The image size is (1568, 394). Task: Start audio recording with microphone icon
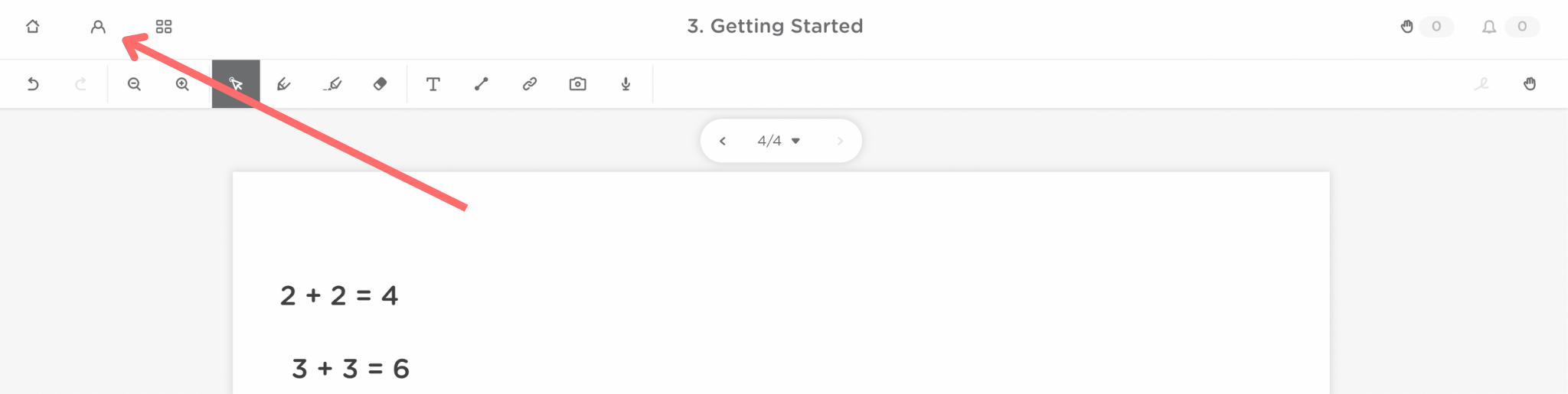pyautogui.click(x=626, y=84)
